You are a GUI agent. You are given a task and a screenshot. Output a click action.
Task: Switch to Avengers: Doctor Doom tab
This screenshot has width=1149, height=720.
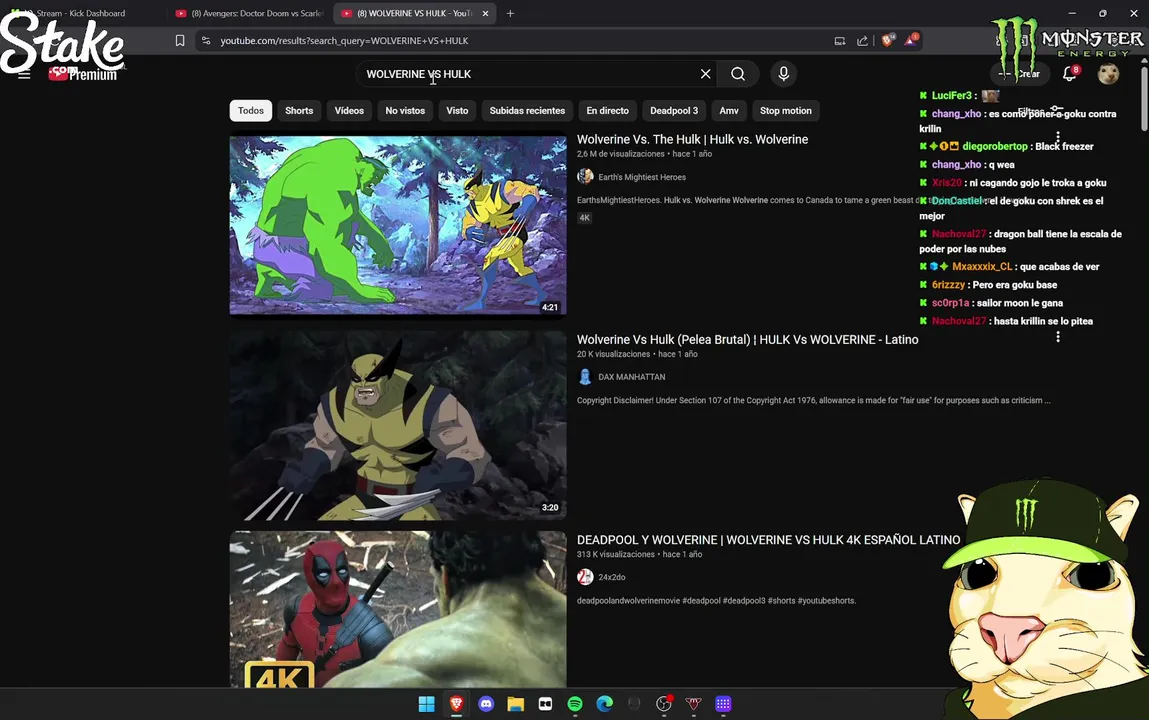tap(249, 13)
